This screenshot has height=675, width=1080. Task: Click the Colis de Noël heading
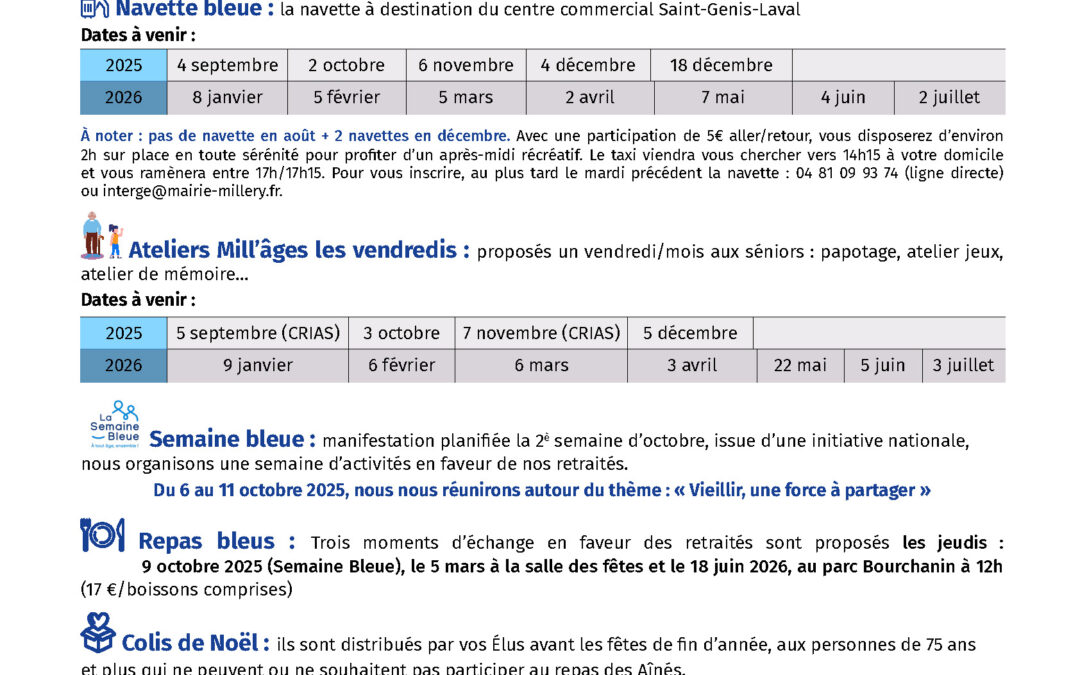(x=195, y=643)
